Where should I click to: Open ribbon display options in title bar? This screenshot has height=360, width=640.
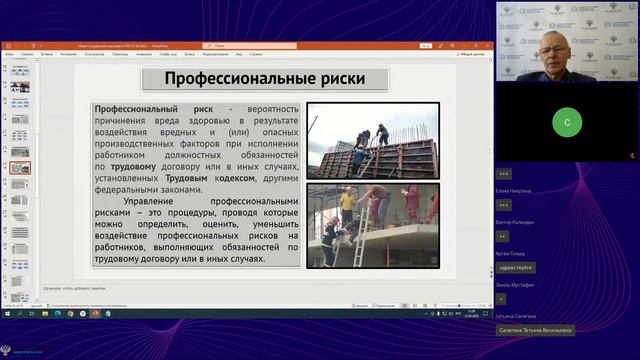tap(452, 46)
